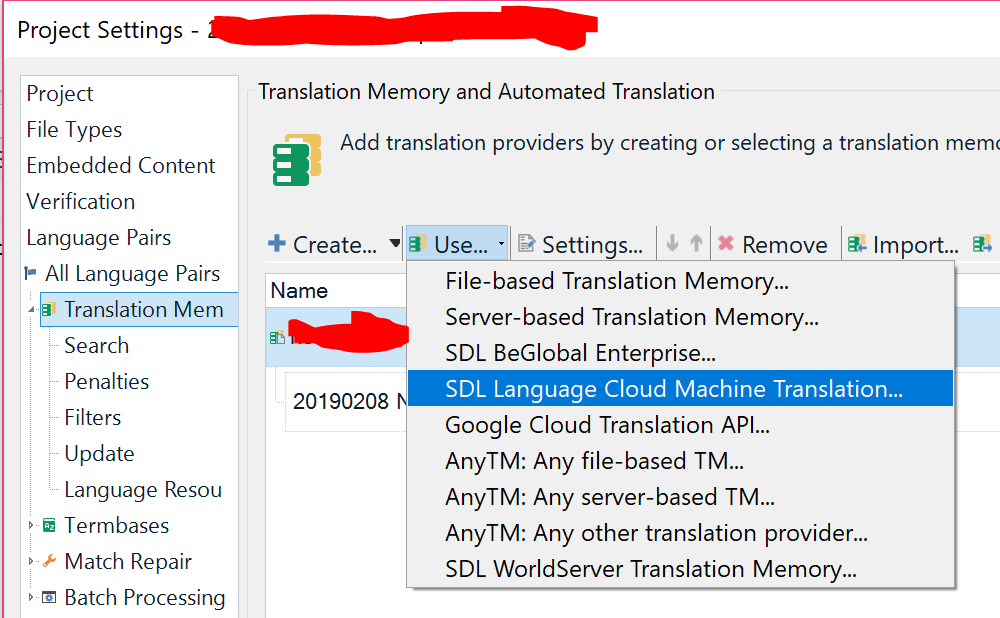Click the plus icon beside Create
Viewport: 1000px width, 618px height.
277,244
